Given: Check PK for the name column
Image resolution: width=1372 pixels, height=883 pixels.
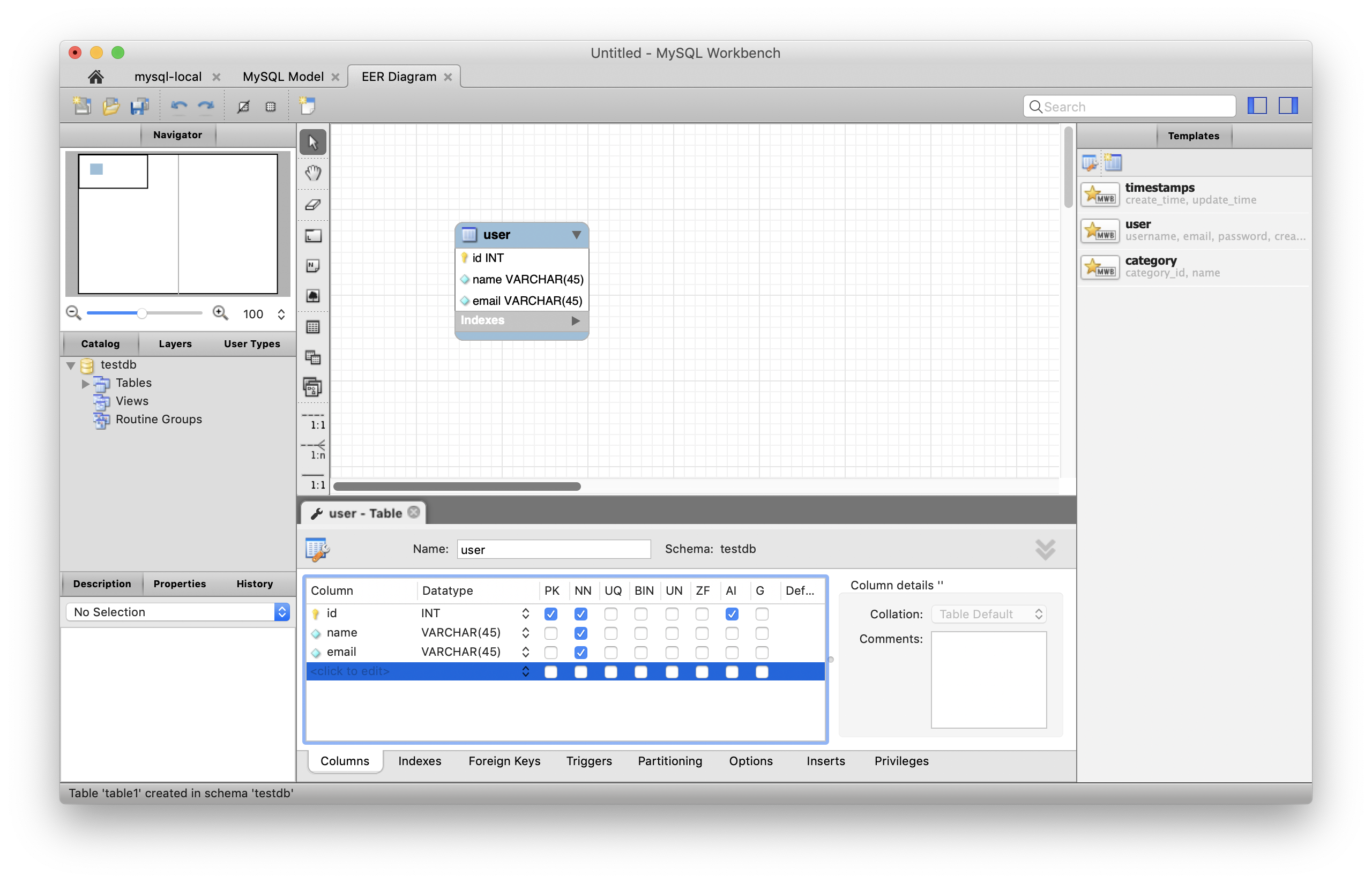Looking at the screenshot, I should 551,633.
